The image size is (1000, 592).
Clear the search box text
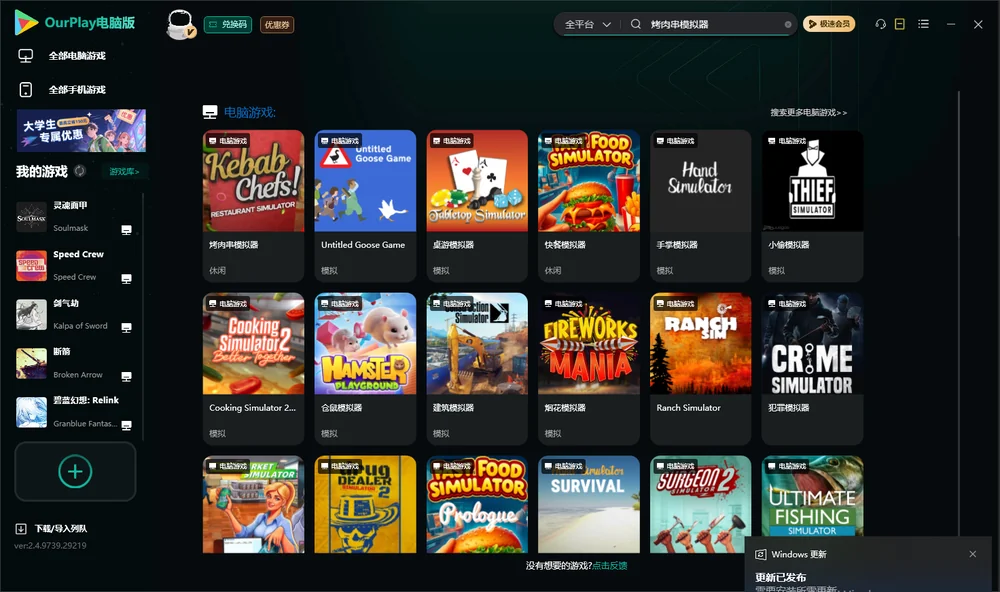788,25
